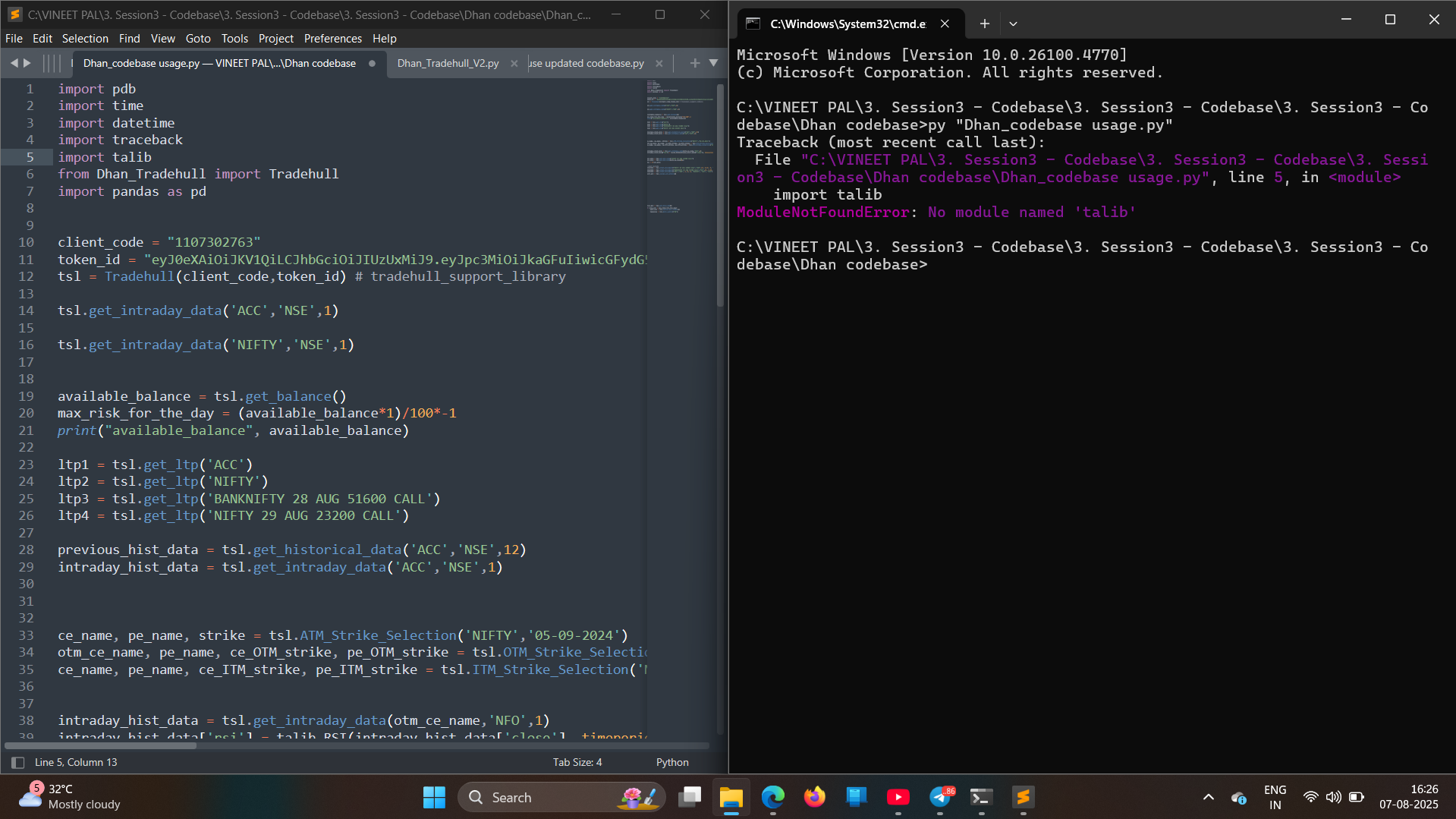This screenshot has width=1456, height=819.
Task: Open the Selection menu
Action: coord(85,39)
